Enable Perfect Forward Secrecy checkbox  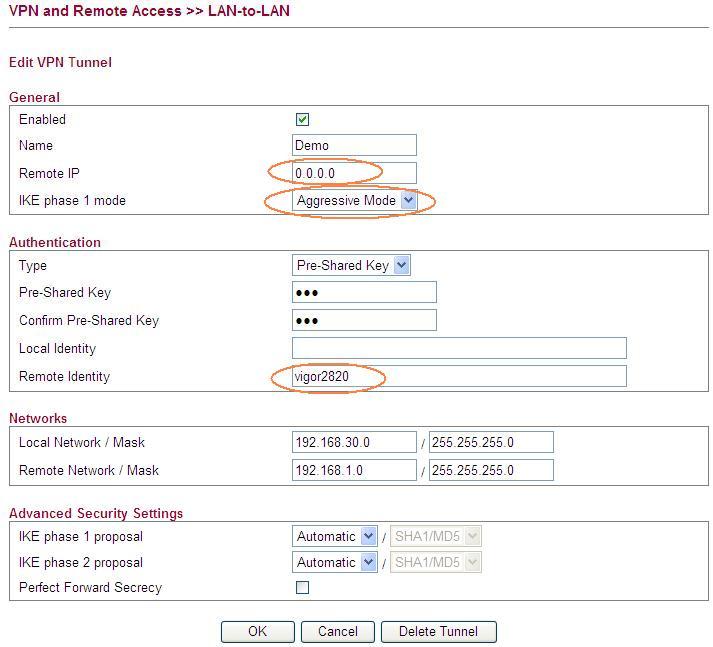302,587
